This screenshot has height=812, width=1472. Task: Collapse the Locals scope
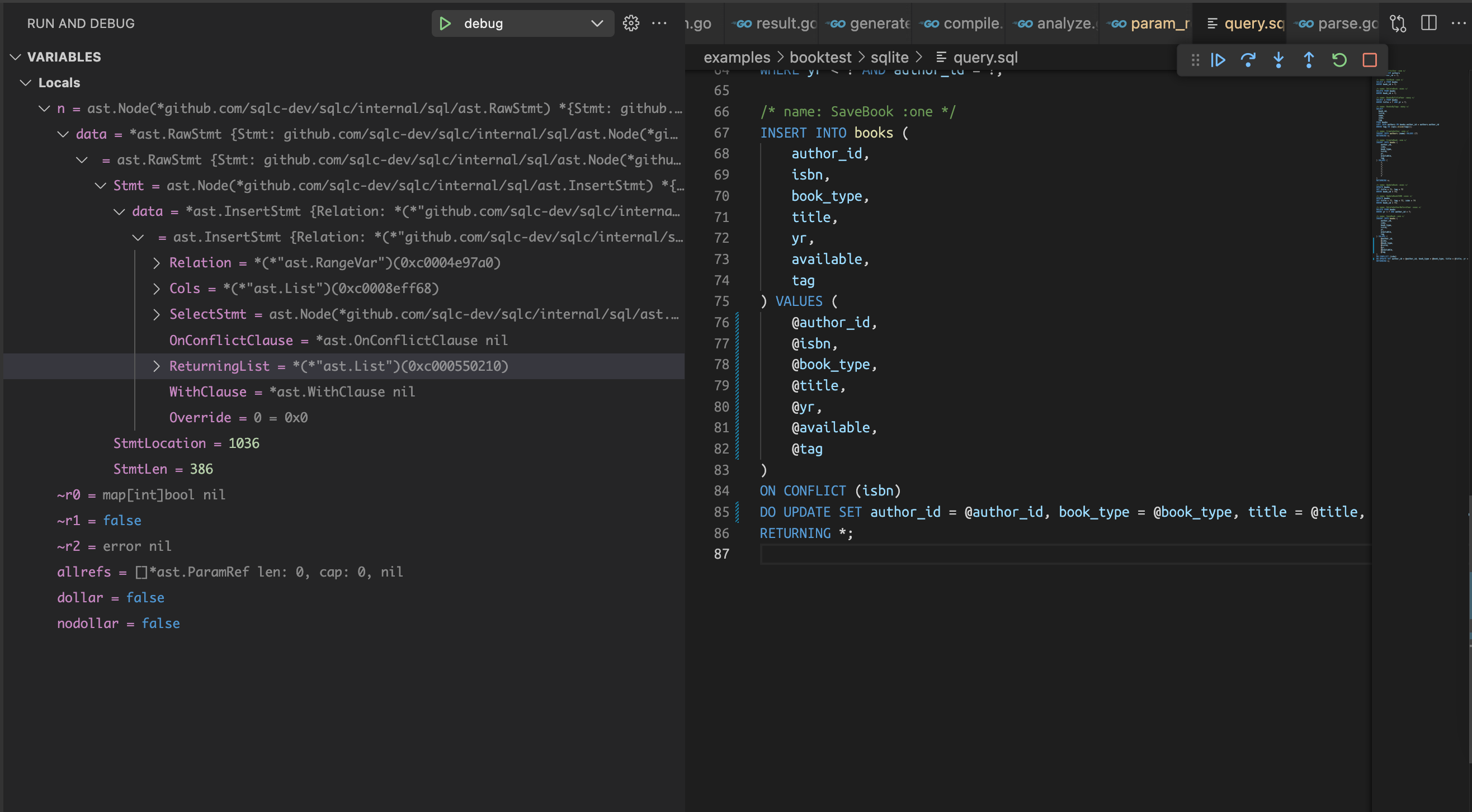(x=26, y=83)
